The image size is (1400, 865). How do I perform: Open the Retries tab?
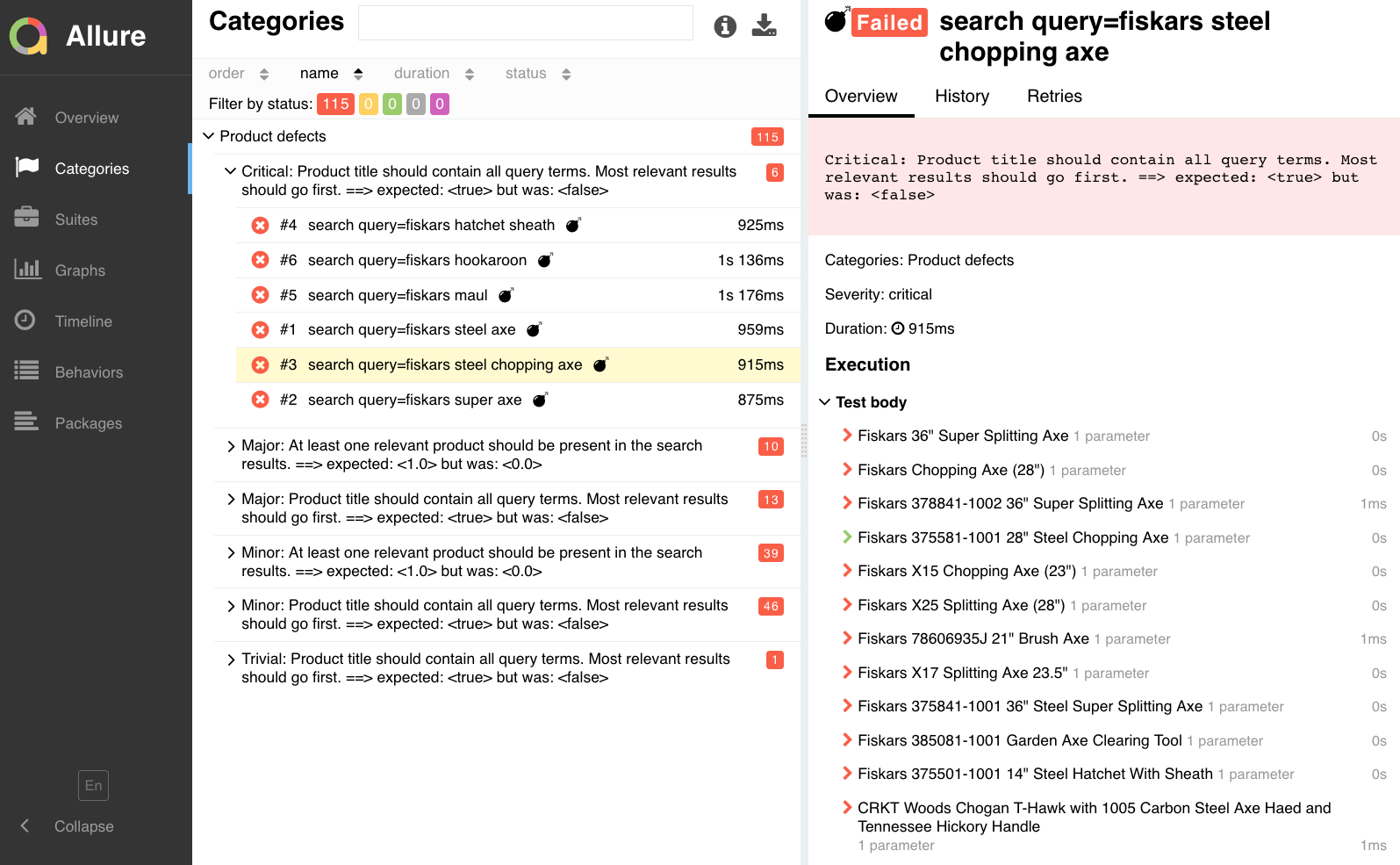pos(1054,96)
